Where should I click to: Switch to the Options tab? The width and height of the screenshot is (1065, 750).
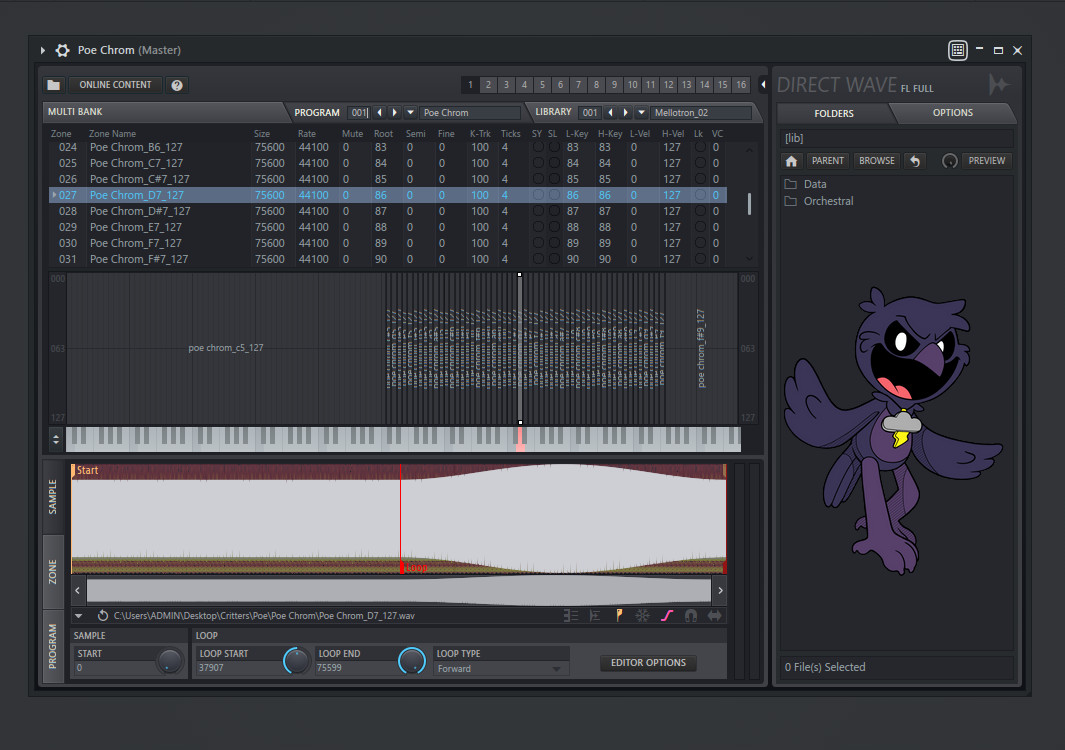(952, 113)
